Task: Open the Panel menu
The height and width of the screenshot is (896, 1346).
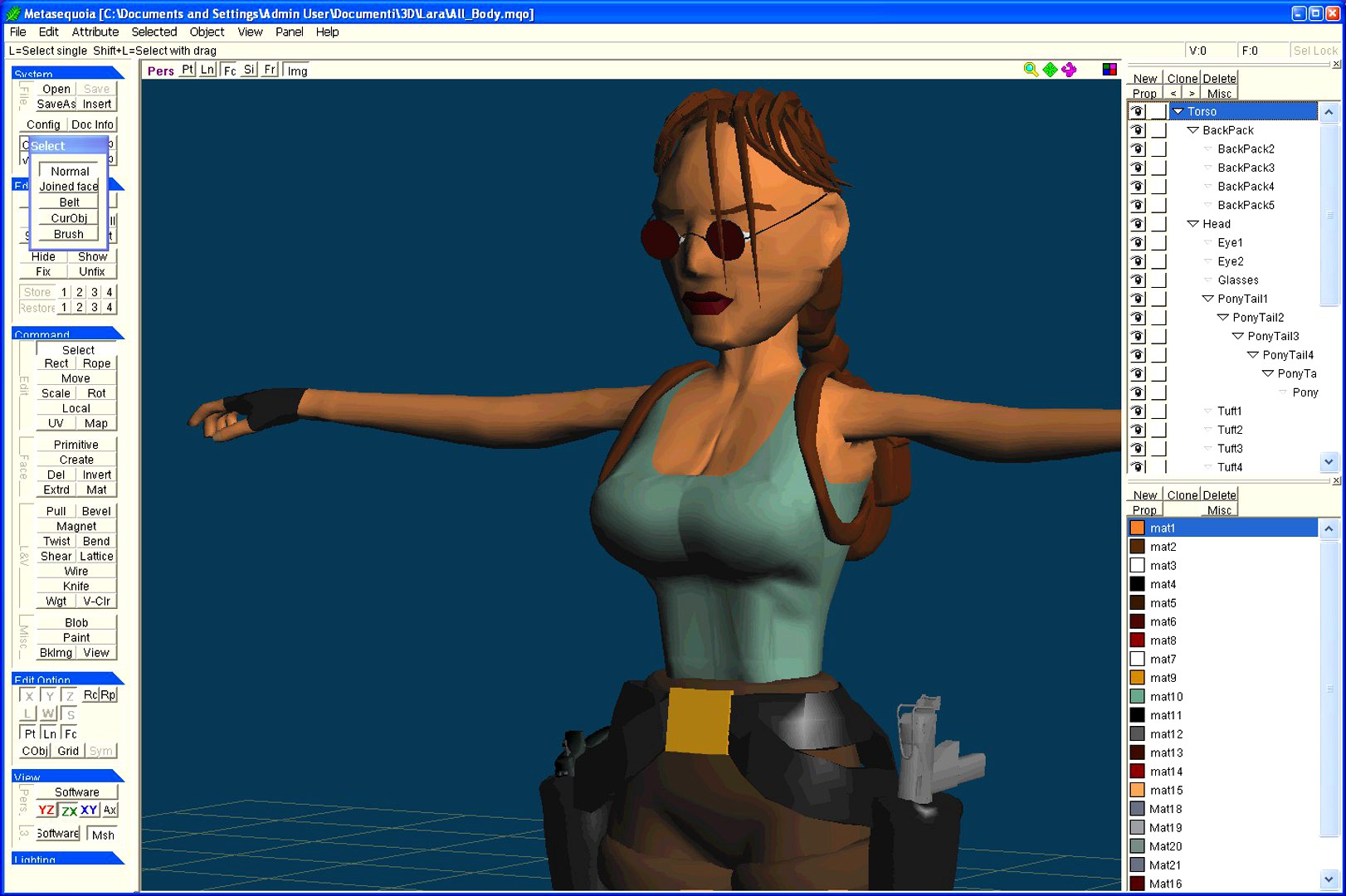Action: pos(289,32)
